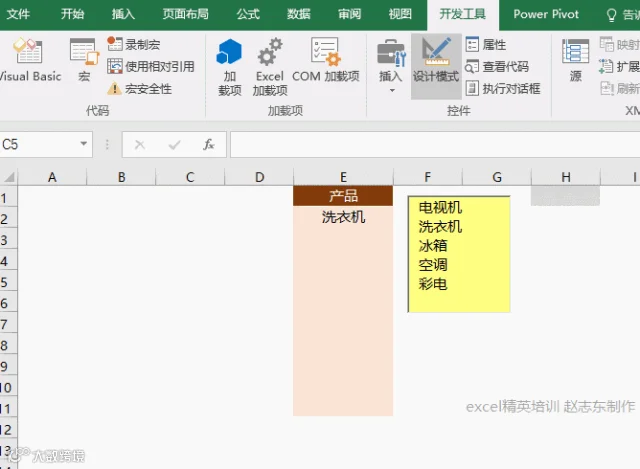This screenshot has height=469, width=640.
Task: Open 宏安全性 macro security settings
Action: point(139,88)
